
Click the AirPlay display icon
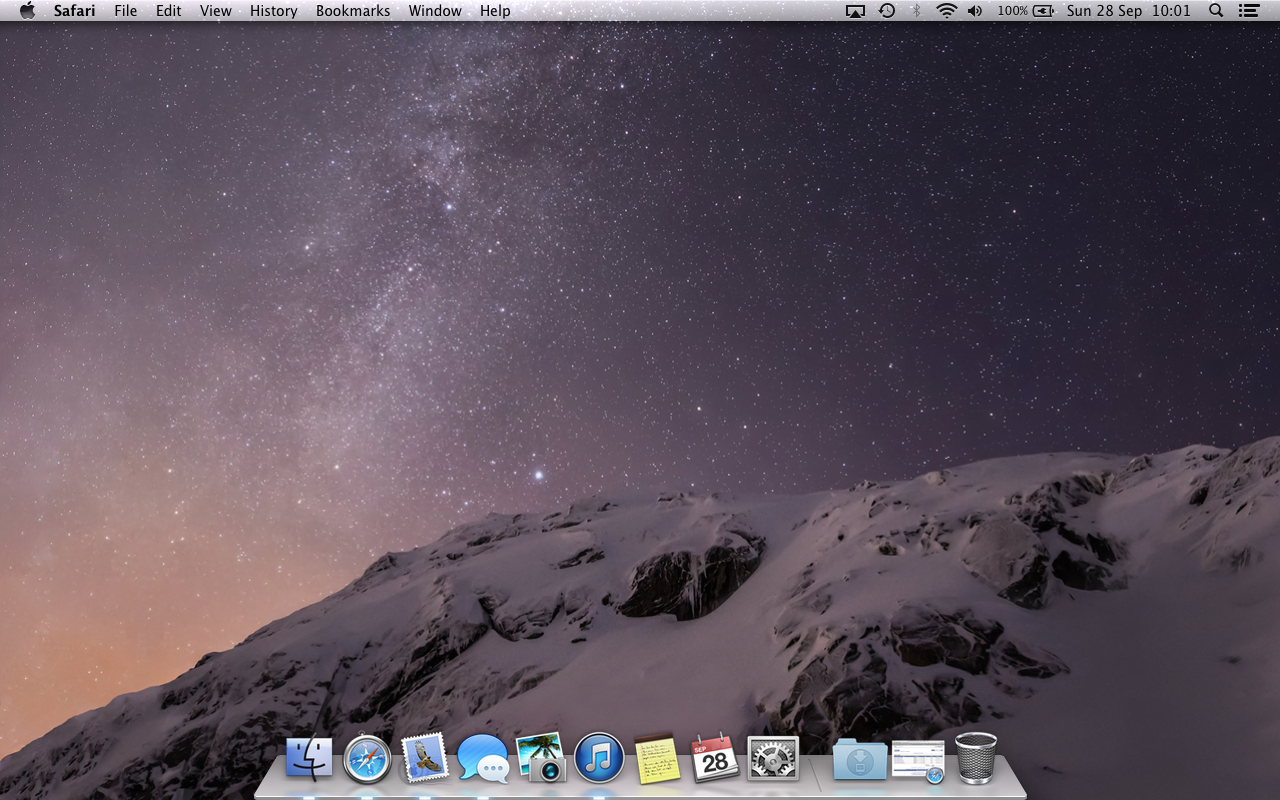coord(855,11)
